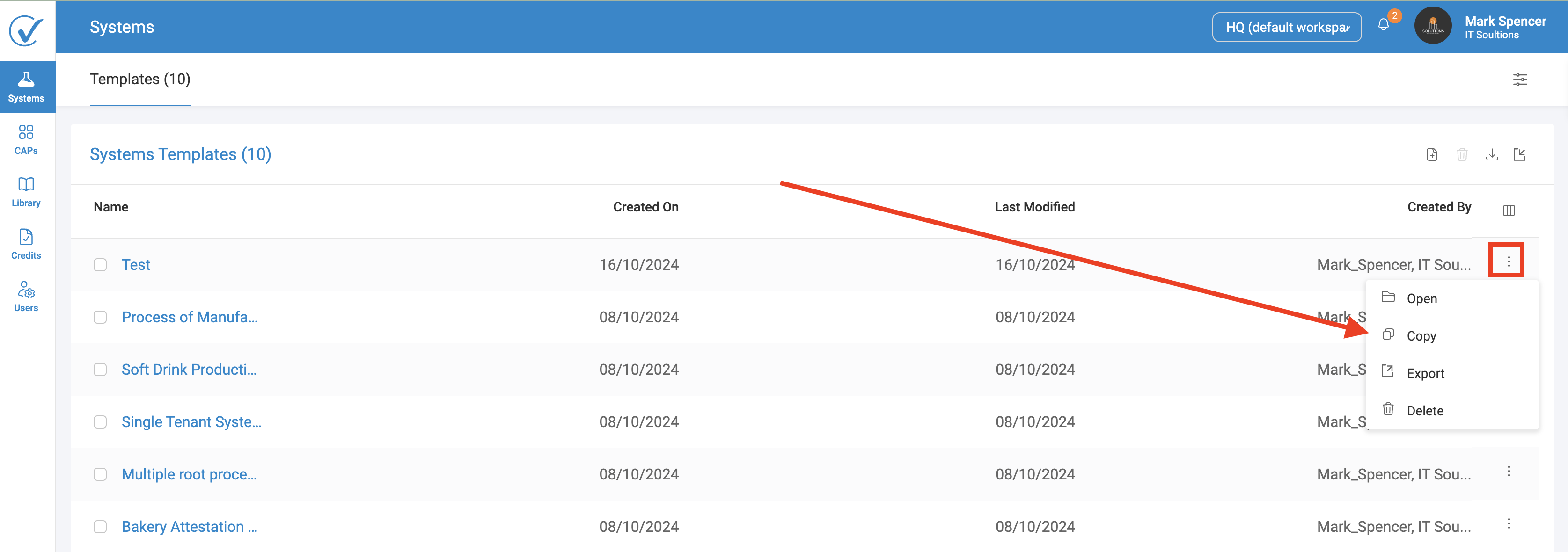The image size is (1568, 552).
Task: Open the HQ default workspace dropdown
Action: tap(1287, 28)
